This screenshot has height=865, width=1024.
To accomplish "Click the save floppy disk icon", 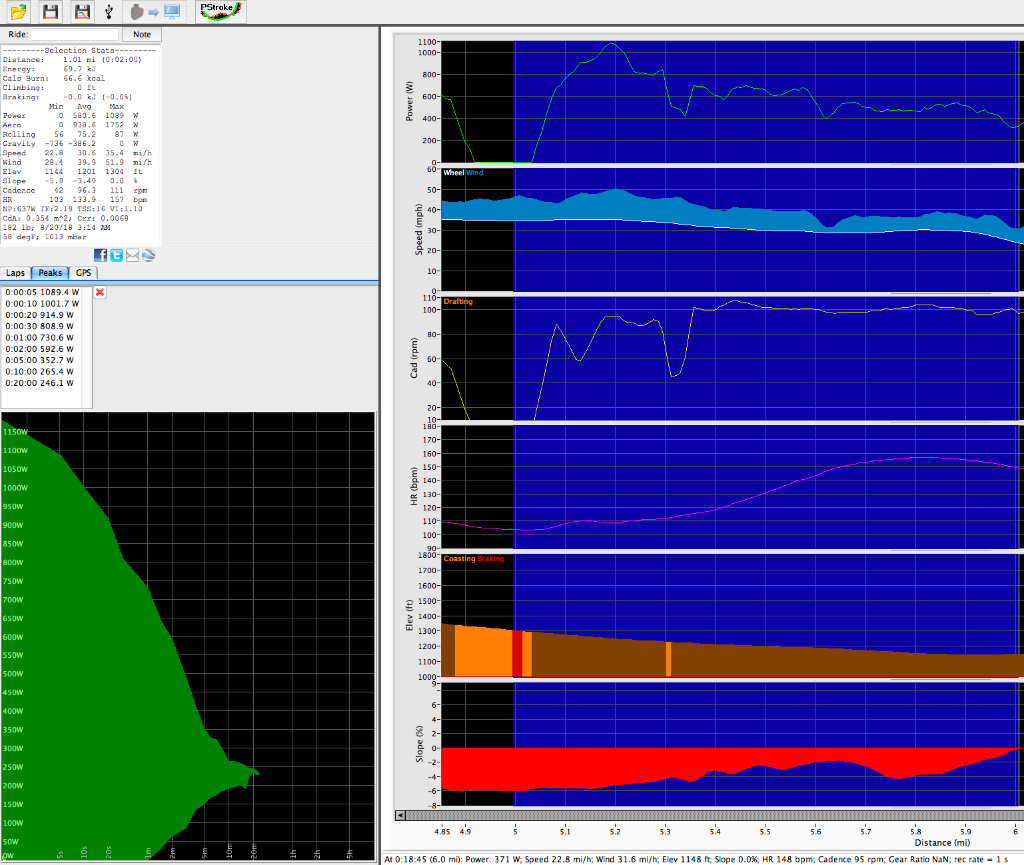I will pyautogui.click(x=51, y=12).
